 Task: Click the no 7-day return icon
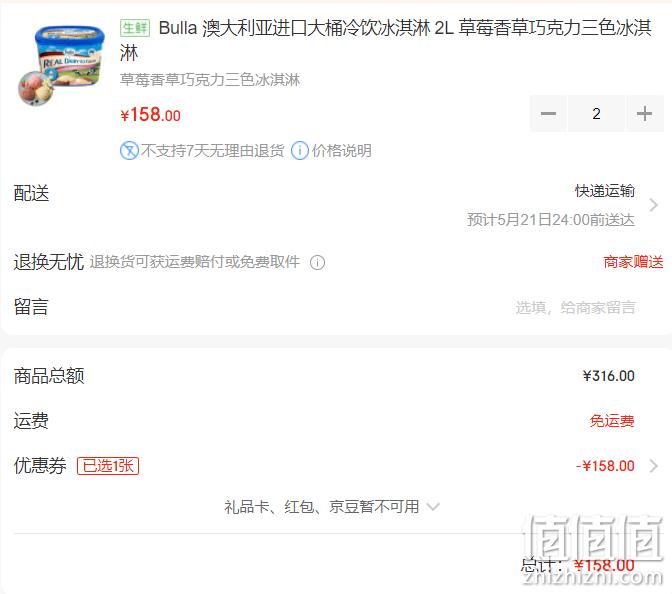[129, 151]
